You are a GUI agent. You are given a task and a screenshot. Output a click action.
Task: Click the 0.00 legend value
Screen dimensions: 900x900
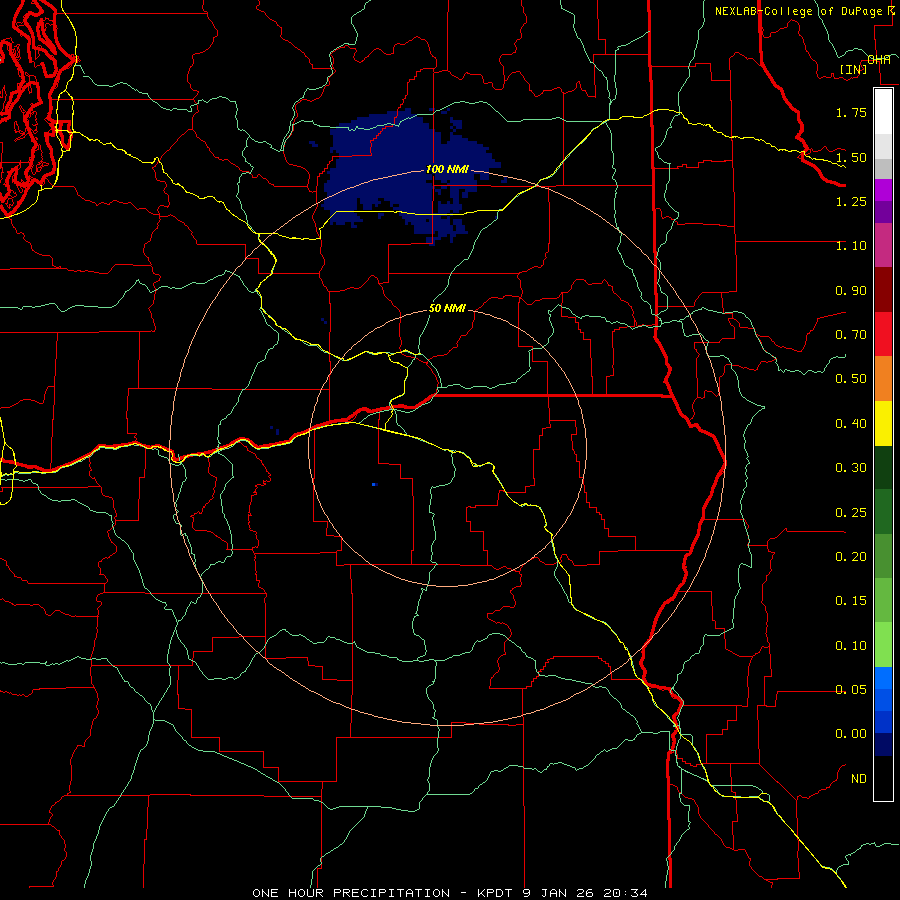(x=851, y=734)
